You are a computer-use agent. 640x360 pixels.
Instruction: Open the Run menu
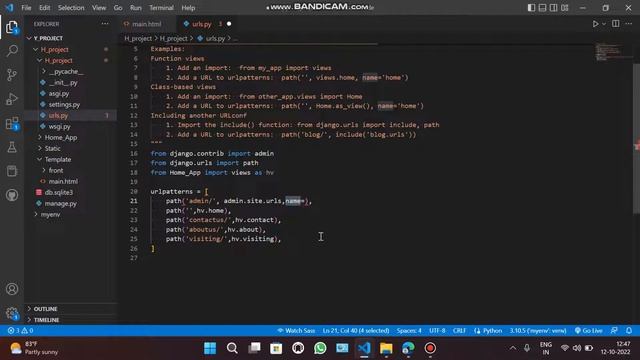click(x=136, y=8)
